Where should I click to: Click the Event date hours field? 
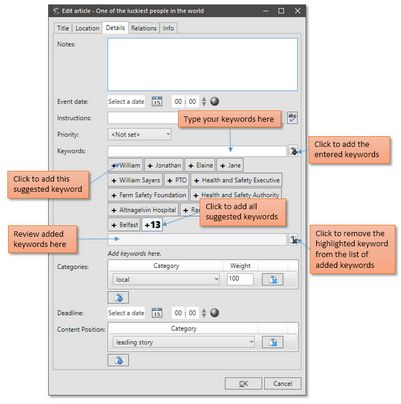click(179, 101)
